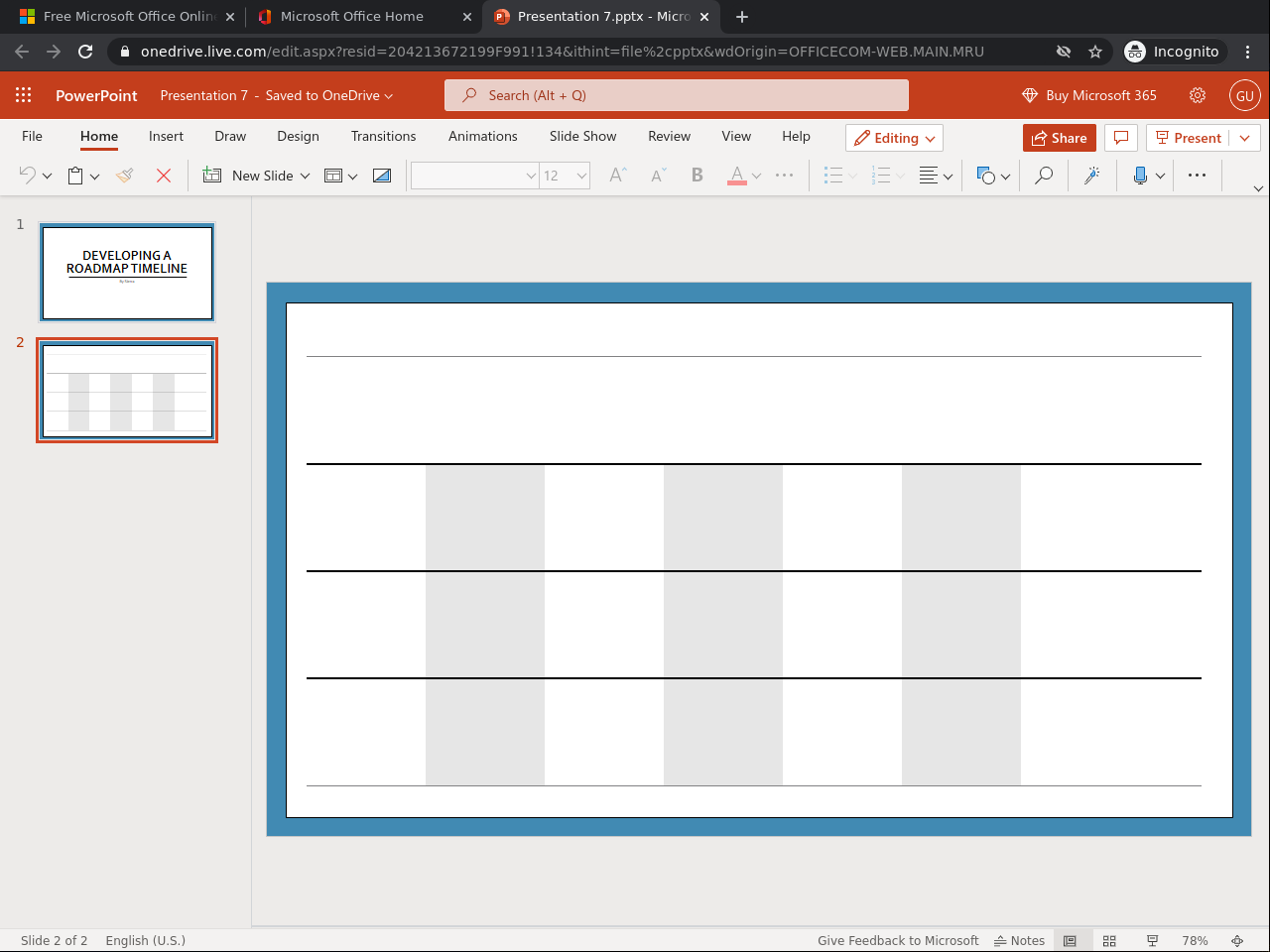
Task: Open the Find magnifier tool
Action: pyautogui.click(x=1044, y=176)
